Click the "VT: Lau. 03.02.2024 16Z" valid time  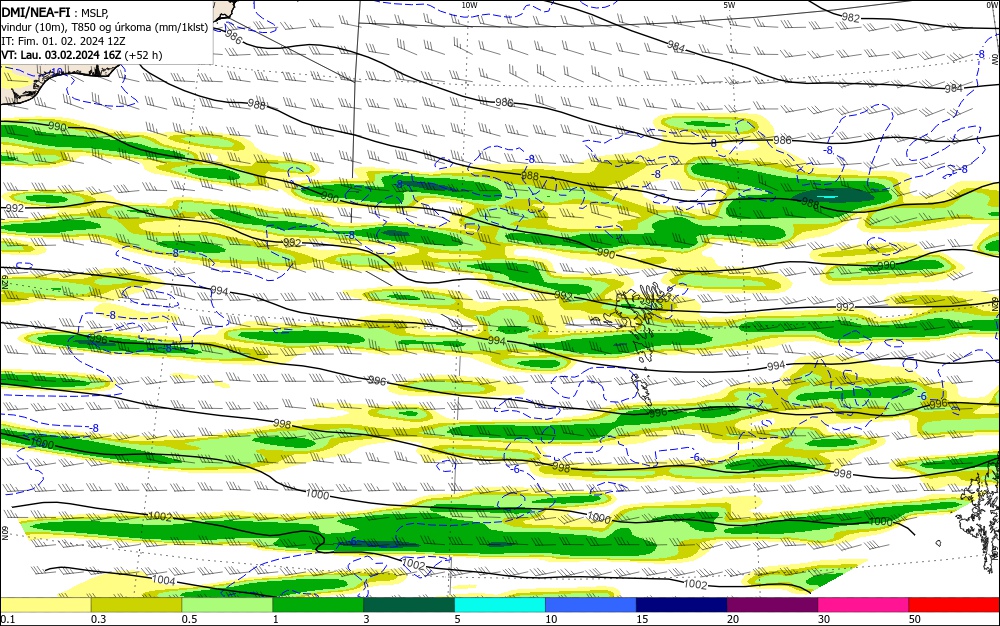pyautogui.click(x=61, y=55)
